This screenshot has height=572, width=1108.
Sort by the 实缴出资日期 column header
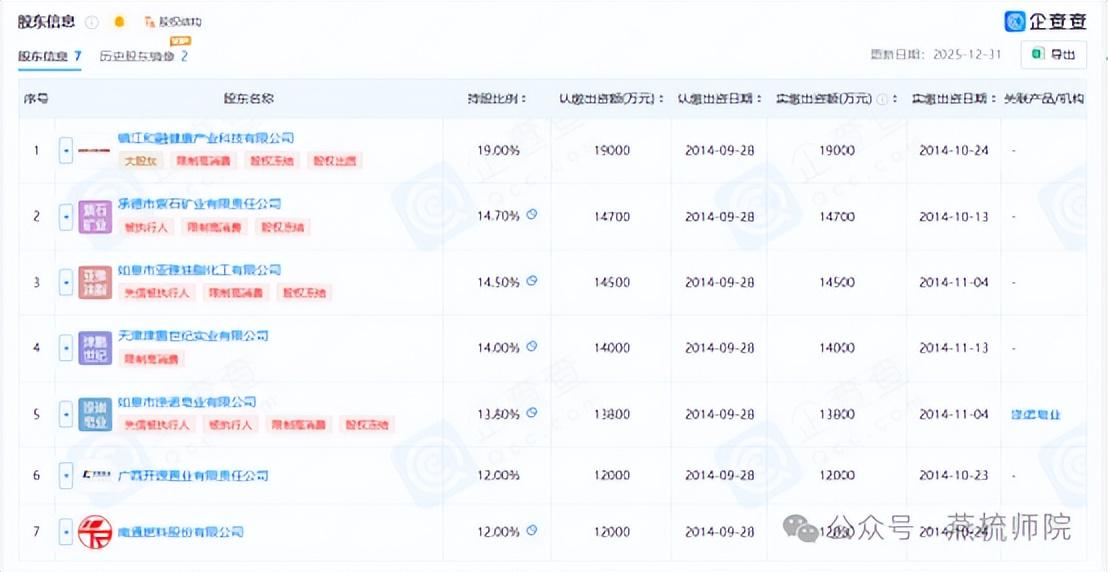click(954, 99)
